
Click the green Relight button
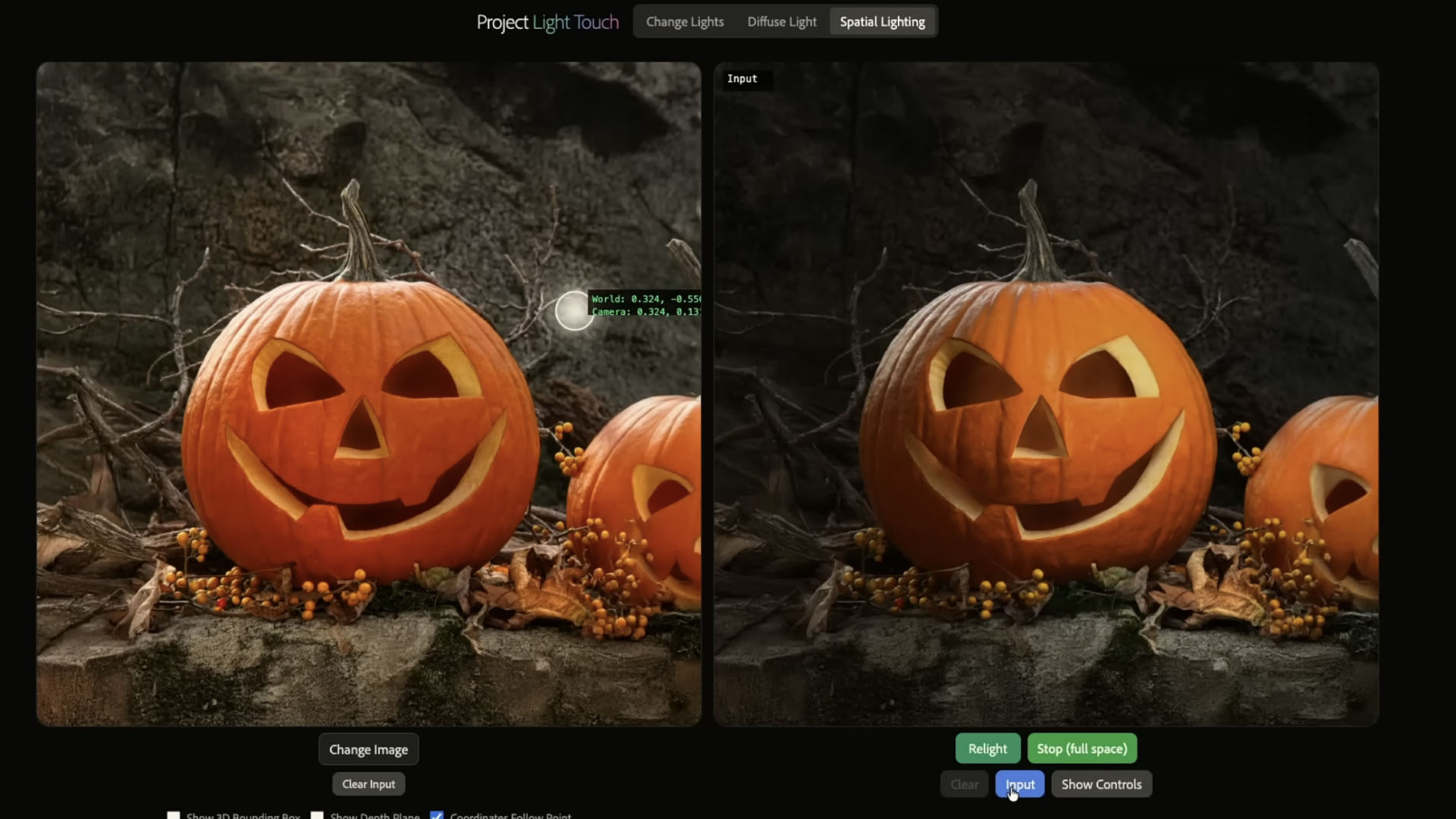coord(987,748)
